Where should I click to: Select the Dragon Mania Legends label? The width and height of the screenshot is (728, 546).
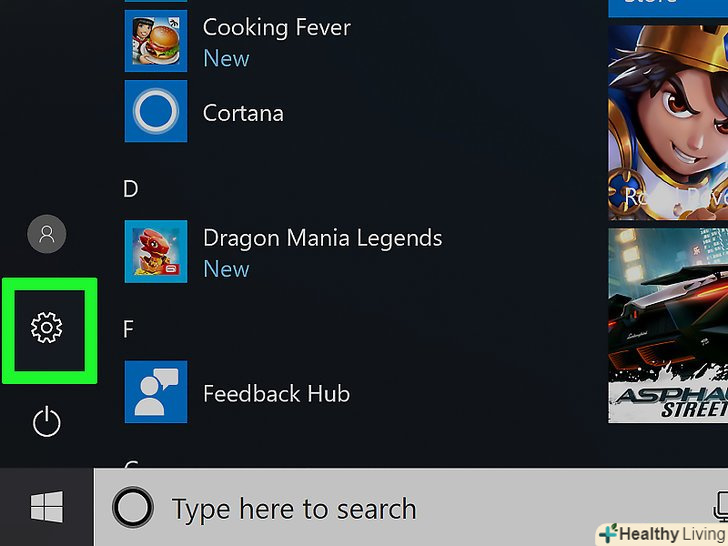[x=323, y=238]
